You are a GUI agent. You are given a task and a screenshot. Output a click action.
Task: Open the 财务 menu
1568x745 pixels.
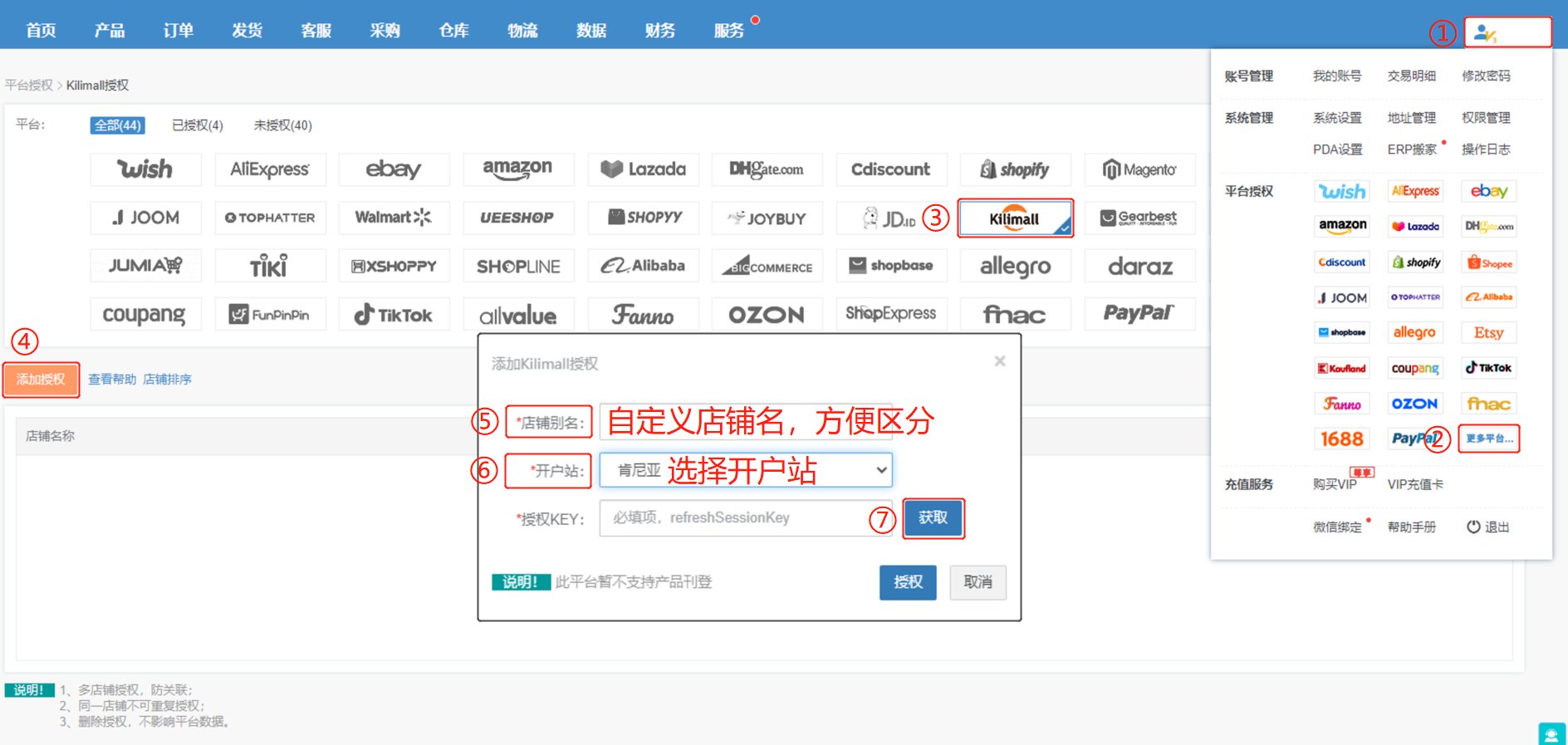(x=660, y=31)
